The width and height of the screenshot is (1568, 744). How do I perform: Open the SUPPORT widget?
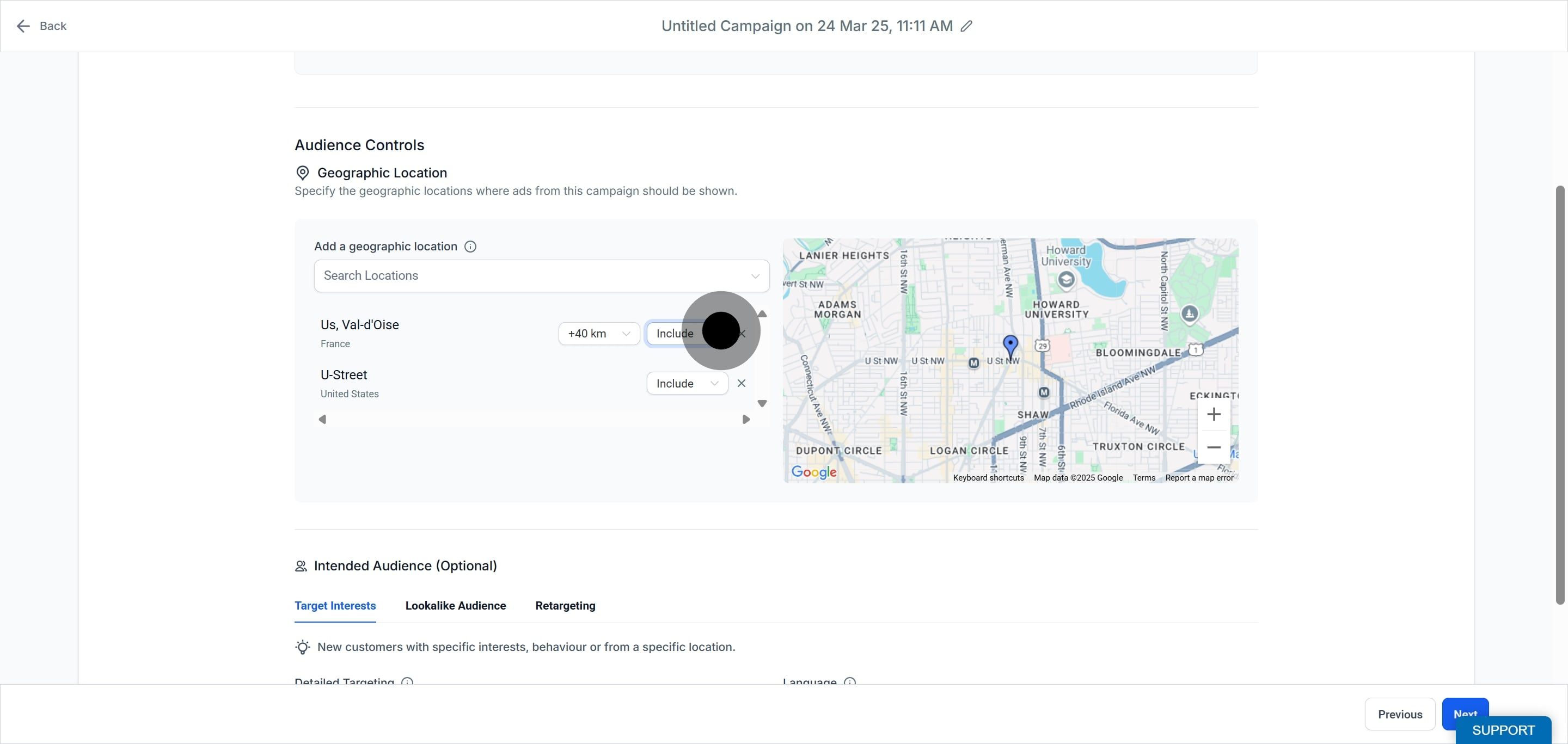[x=1503, y=730]
